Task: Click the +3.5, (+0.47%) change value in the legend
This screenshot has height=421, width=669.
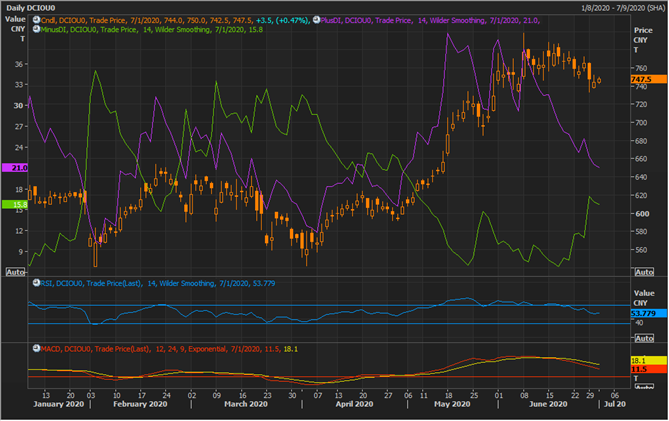Action: point(282,20)
